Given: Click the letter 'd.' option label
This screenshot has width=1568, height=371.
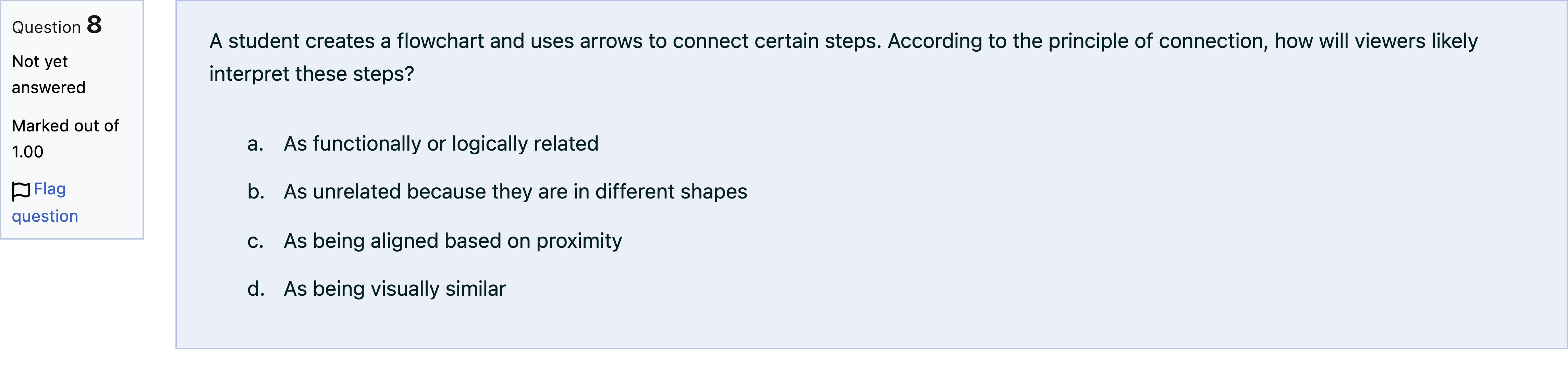Looking at the screenshot, I should click(x=256, y=288).
